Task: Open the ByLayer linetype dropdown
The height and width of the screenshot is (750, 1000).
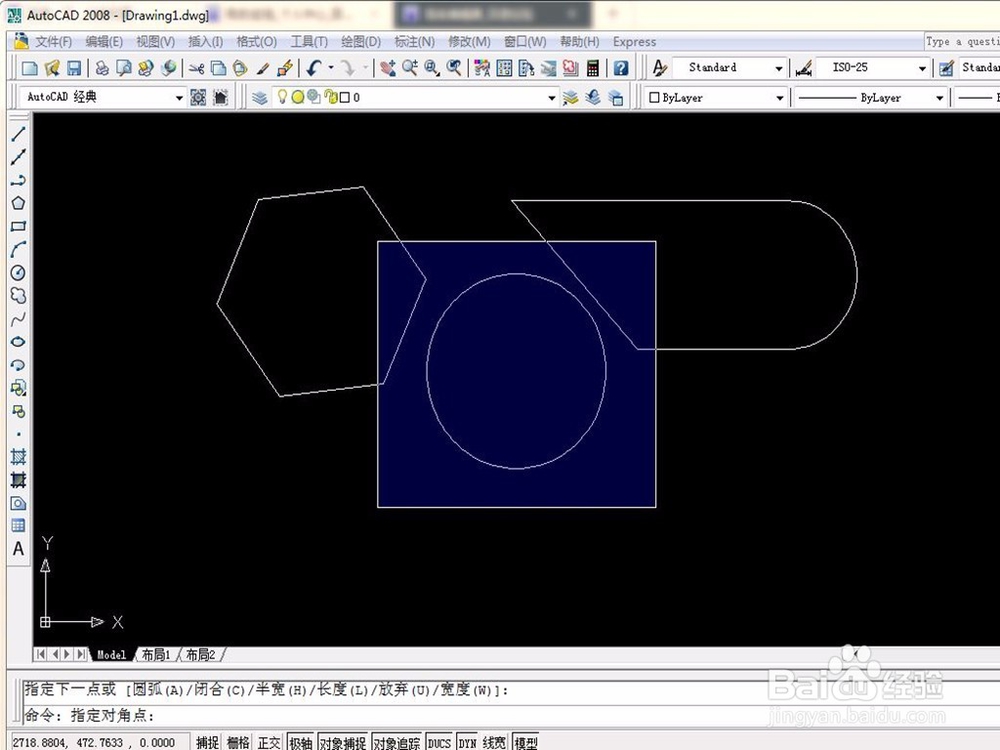Action: [x=939, y=98]
